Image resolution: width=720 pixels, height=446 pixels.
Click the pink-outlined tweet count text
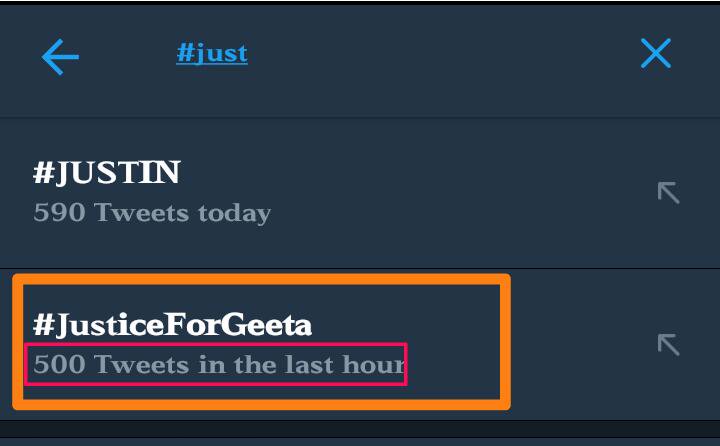[216, 364]
